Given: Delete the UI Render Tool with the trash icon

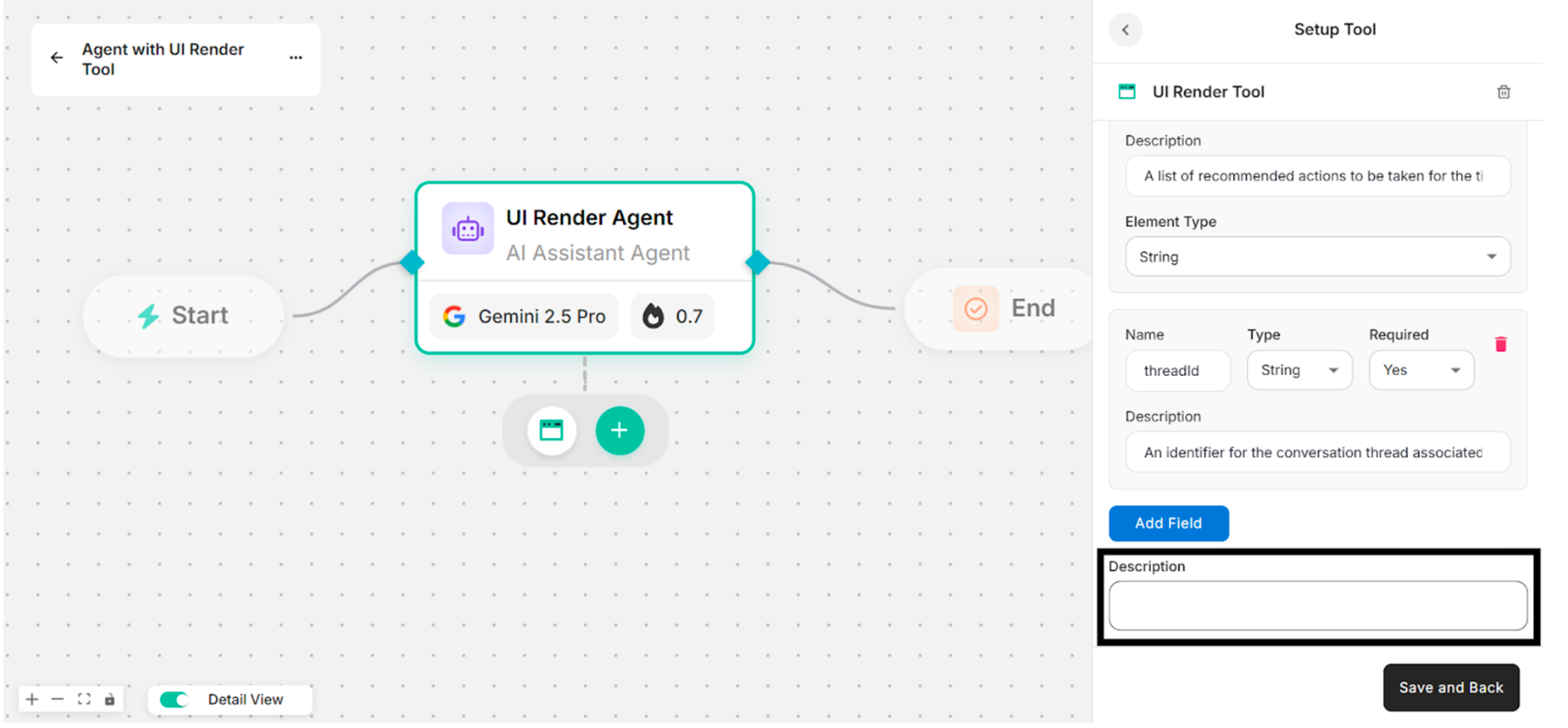Looking at the screenshot, I should (1504, 92).
